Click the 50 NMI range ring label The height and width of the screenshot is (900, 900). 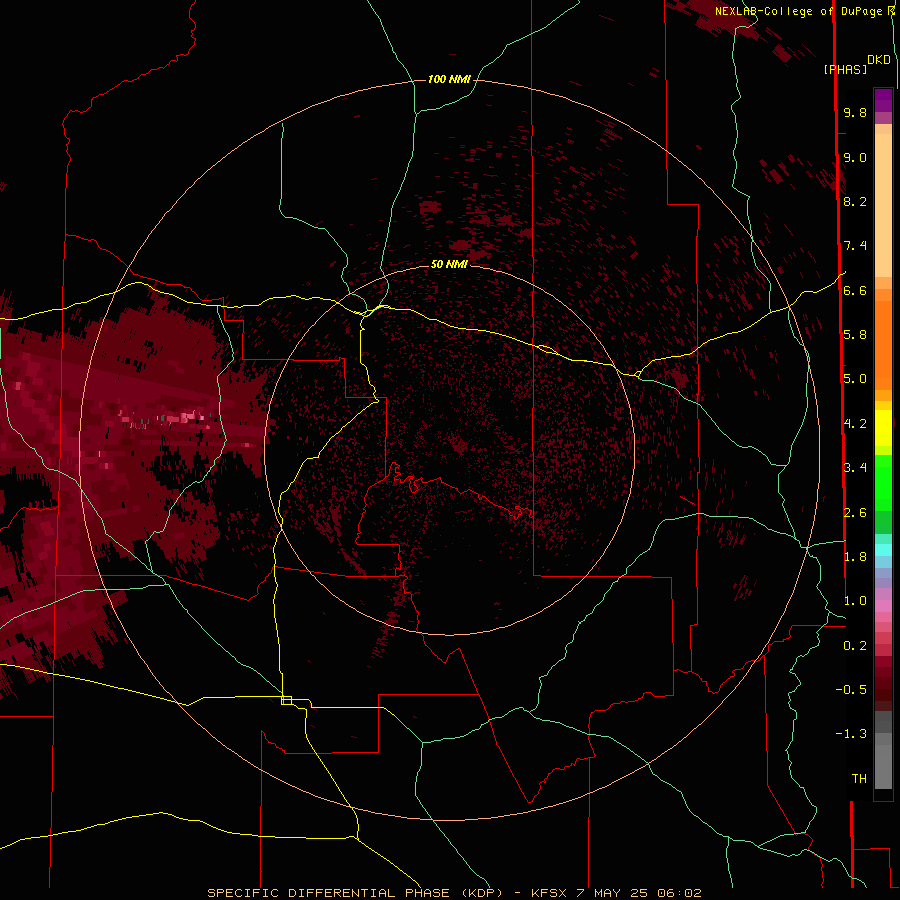pos(449,264)
